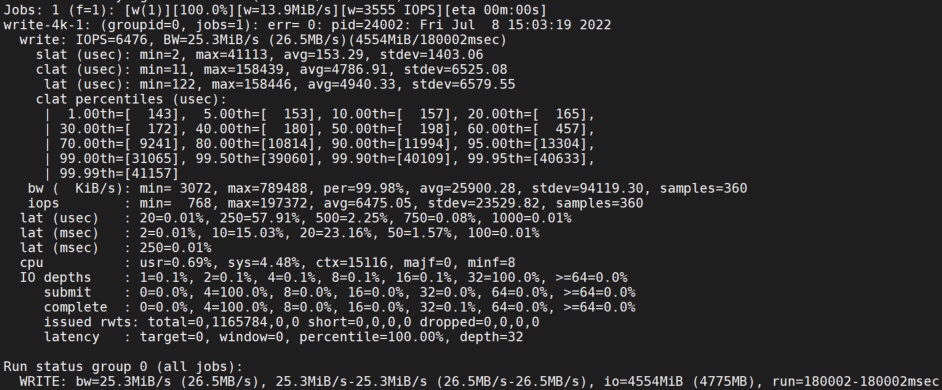Click the lat stdev=6579.55 value

click(463, 85)
